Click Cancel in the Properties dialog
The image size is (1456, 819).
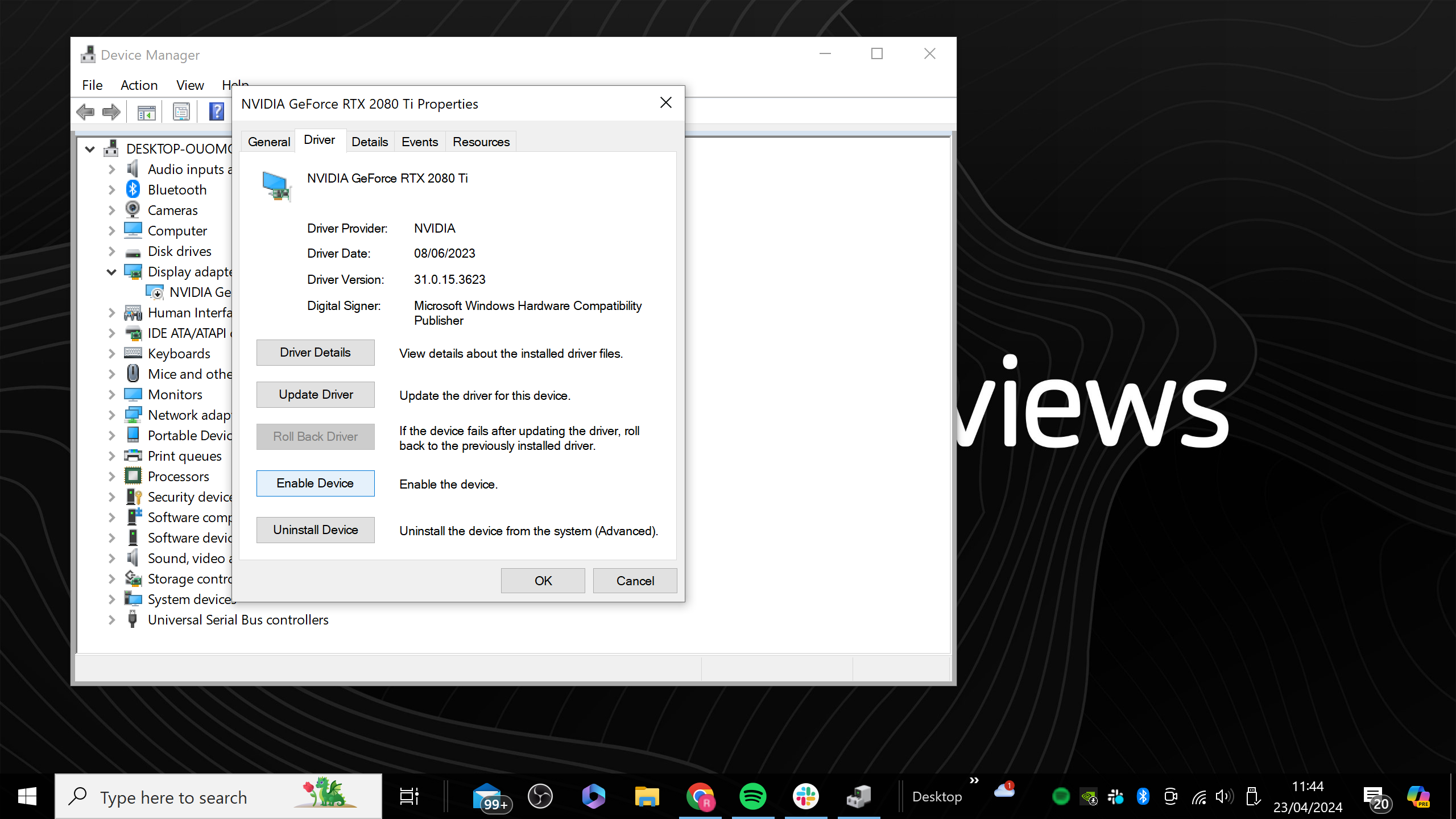(x=635, y=581)
